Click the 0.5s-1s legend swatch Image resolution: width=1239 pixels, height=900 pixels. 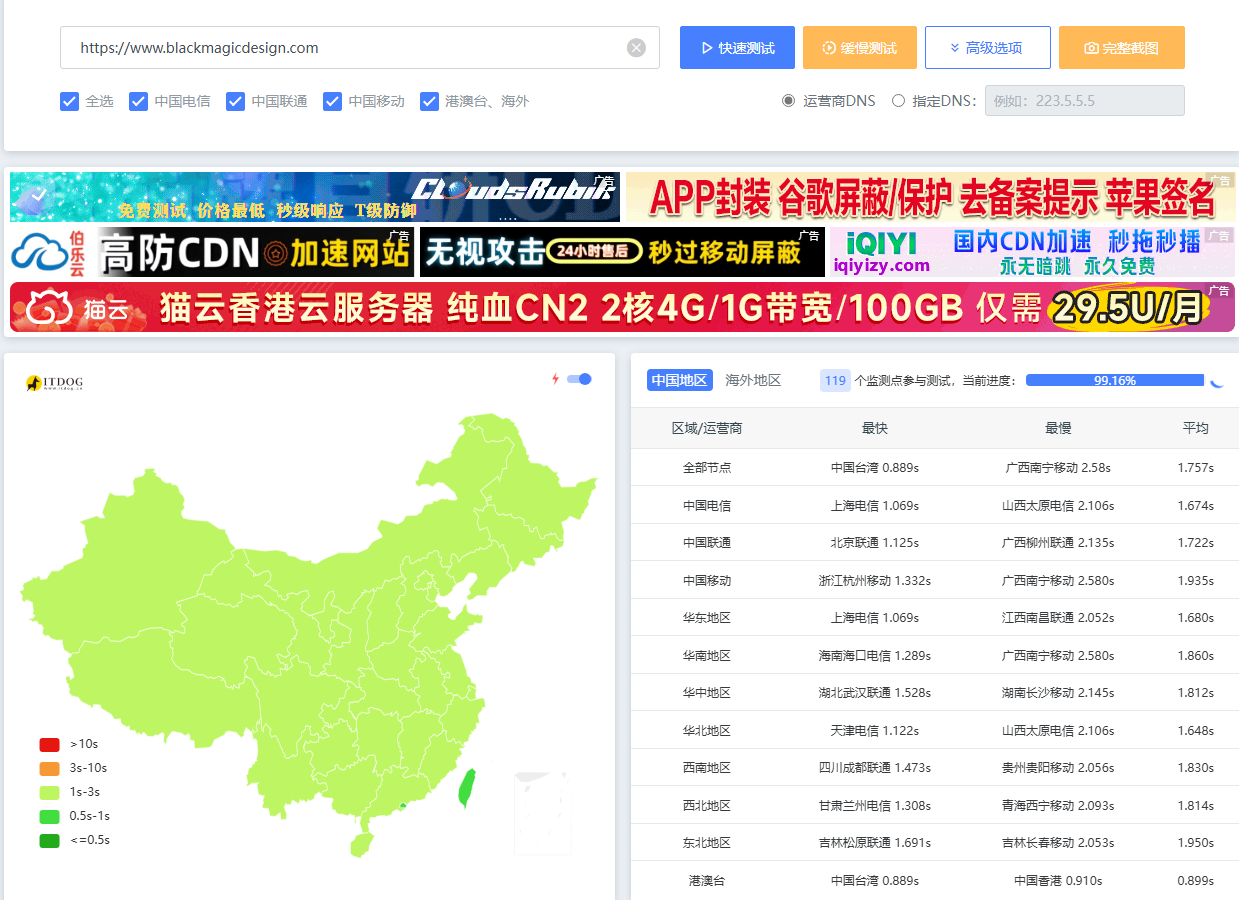click(x=50, y=816)
